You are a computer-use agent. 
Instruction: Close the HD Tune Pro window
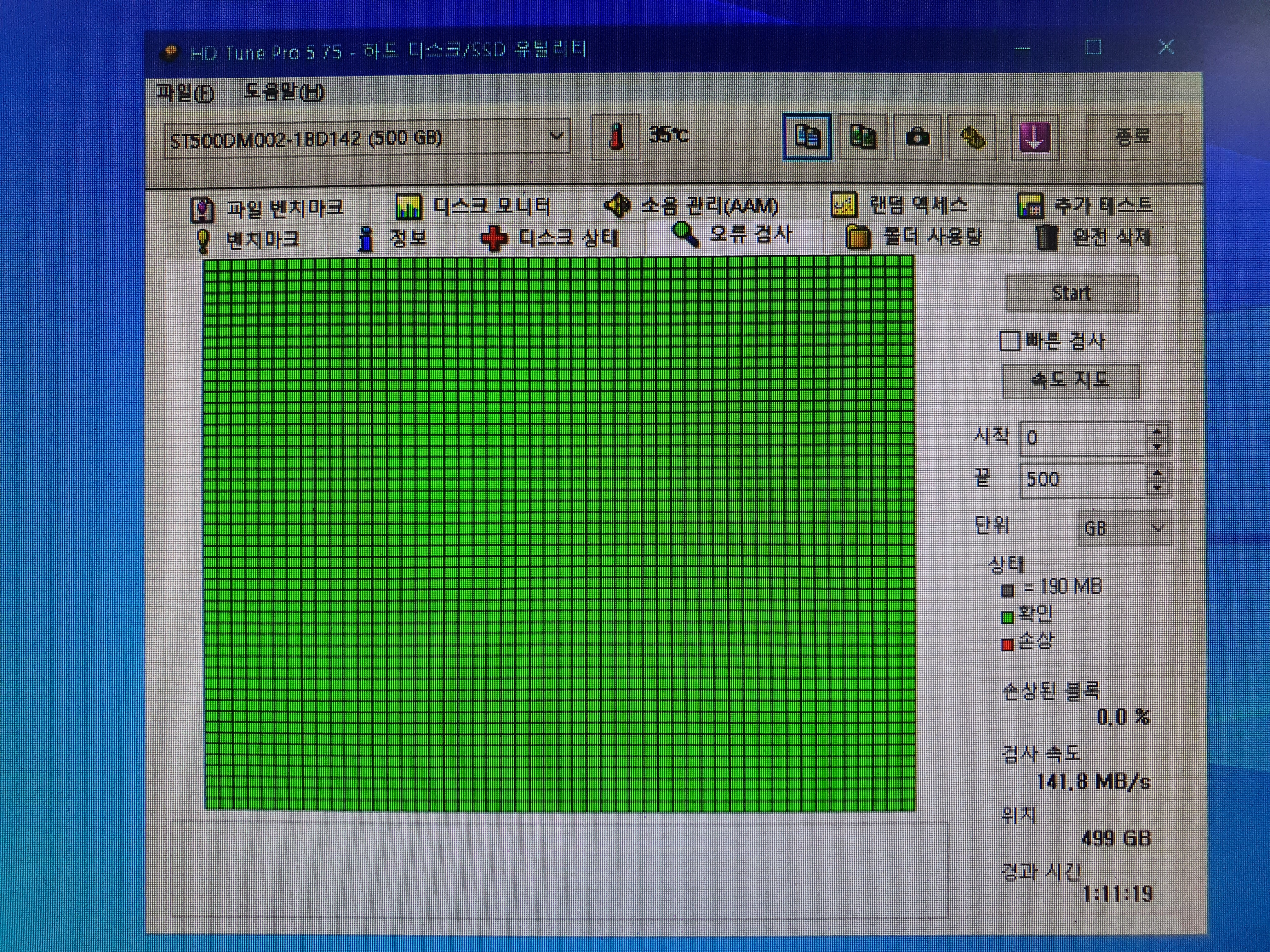pos(1166,47)
